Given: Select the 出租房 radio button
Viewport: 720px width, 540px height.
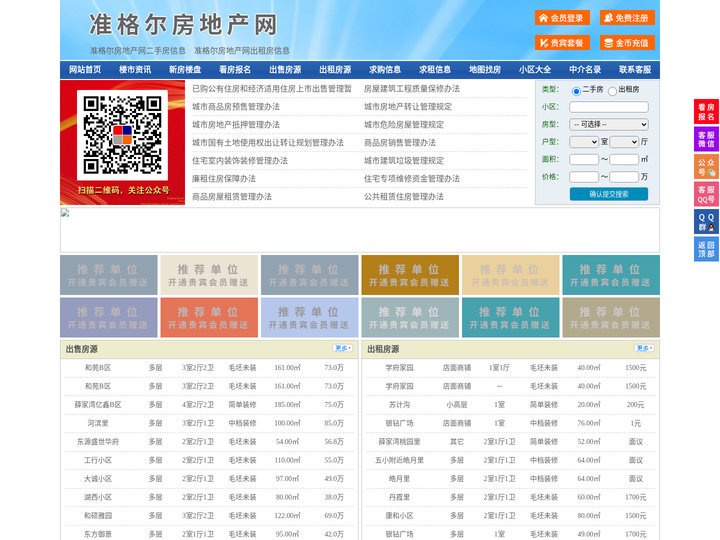Looking at the screenshot, I should pyautogui.click(x=612, y=90).
